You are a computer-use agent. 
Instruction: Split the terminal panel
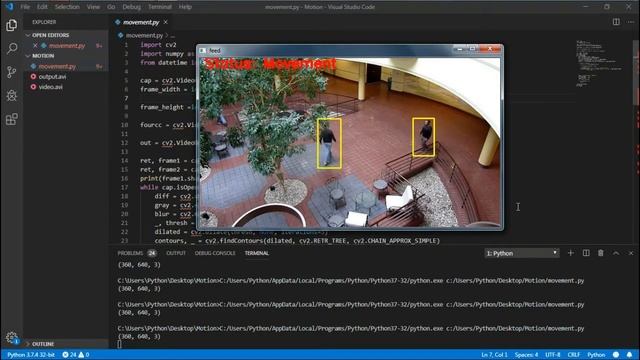point(586,253)
